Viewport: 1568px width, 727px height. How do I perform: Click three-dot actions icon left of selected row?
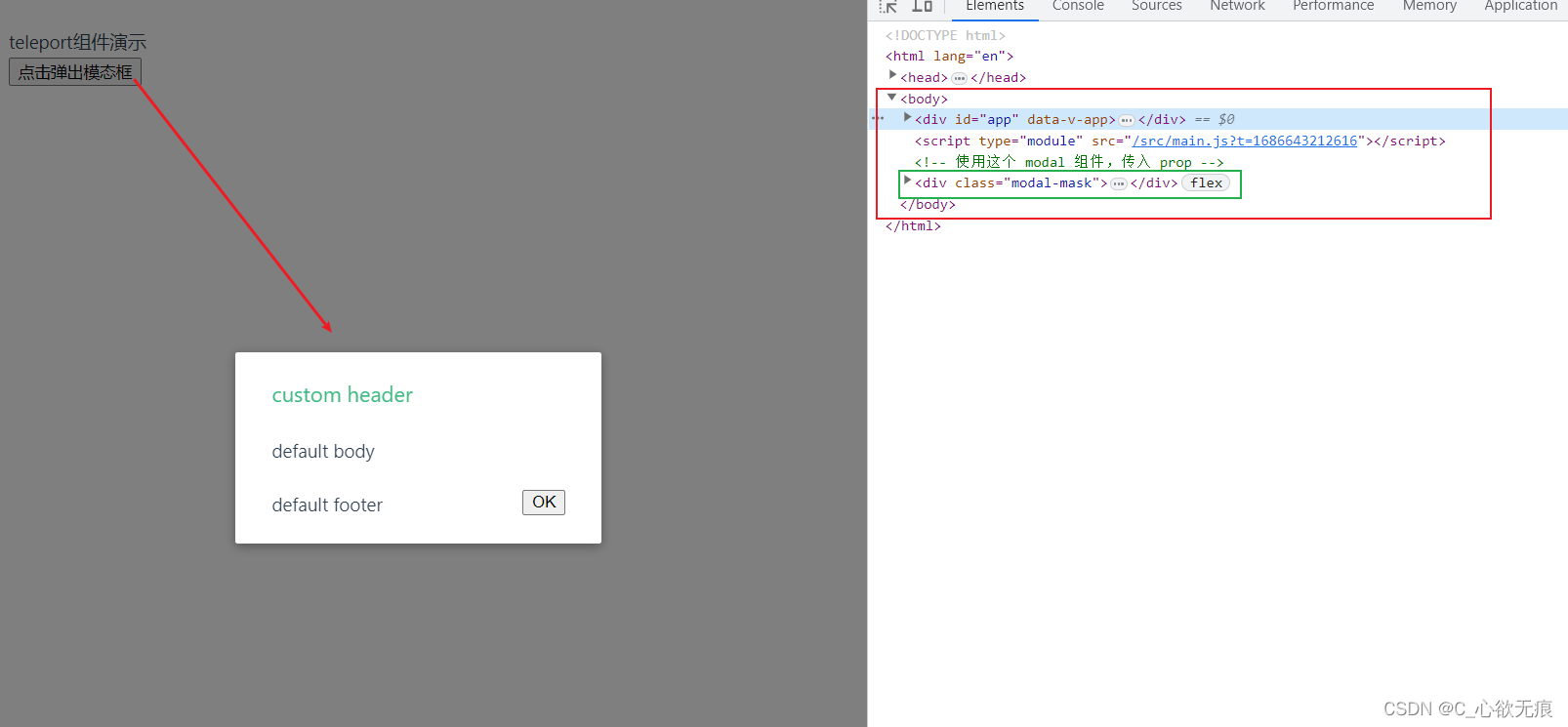[878, 119]
